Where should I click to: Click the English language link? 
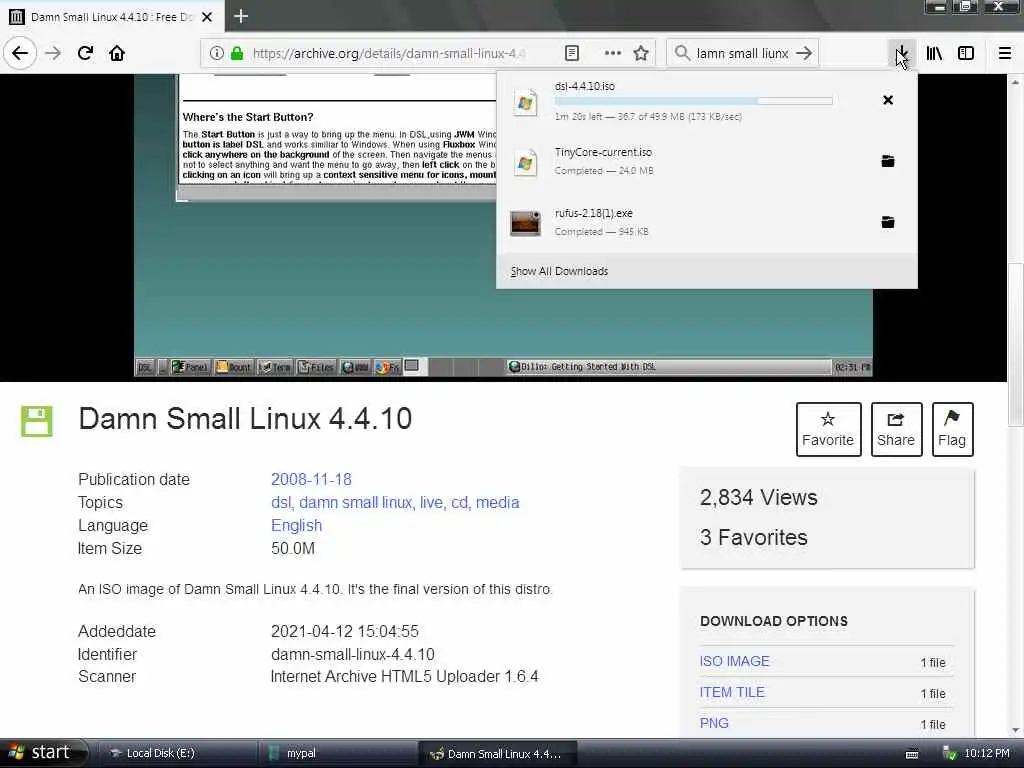296,526
